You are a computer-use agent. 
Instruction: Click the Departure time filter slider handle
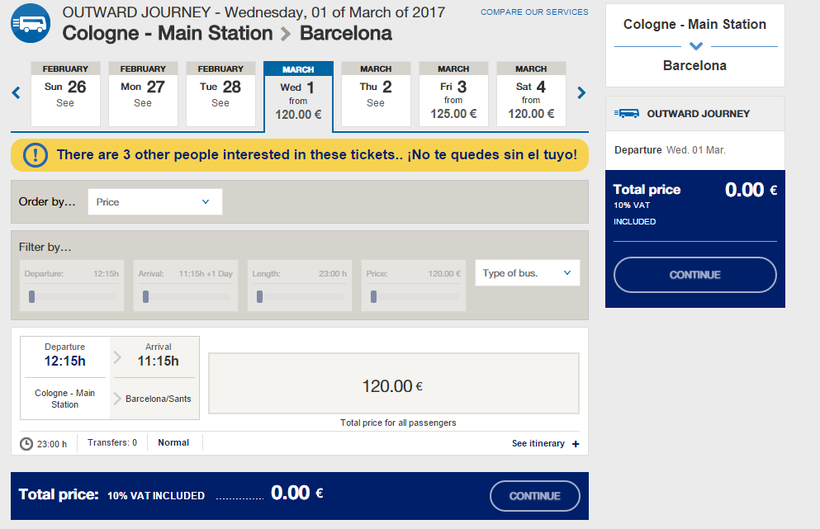pyautogui.click(x=32, y=296)
